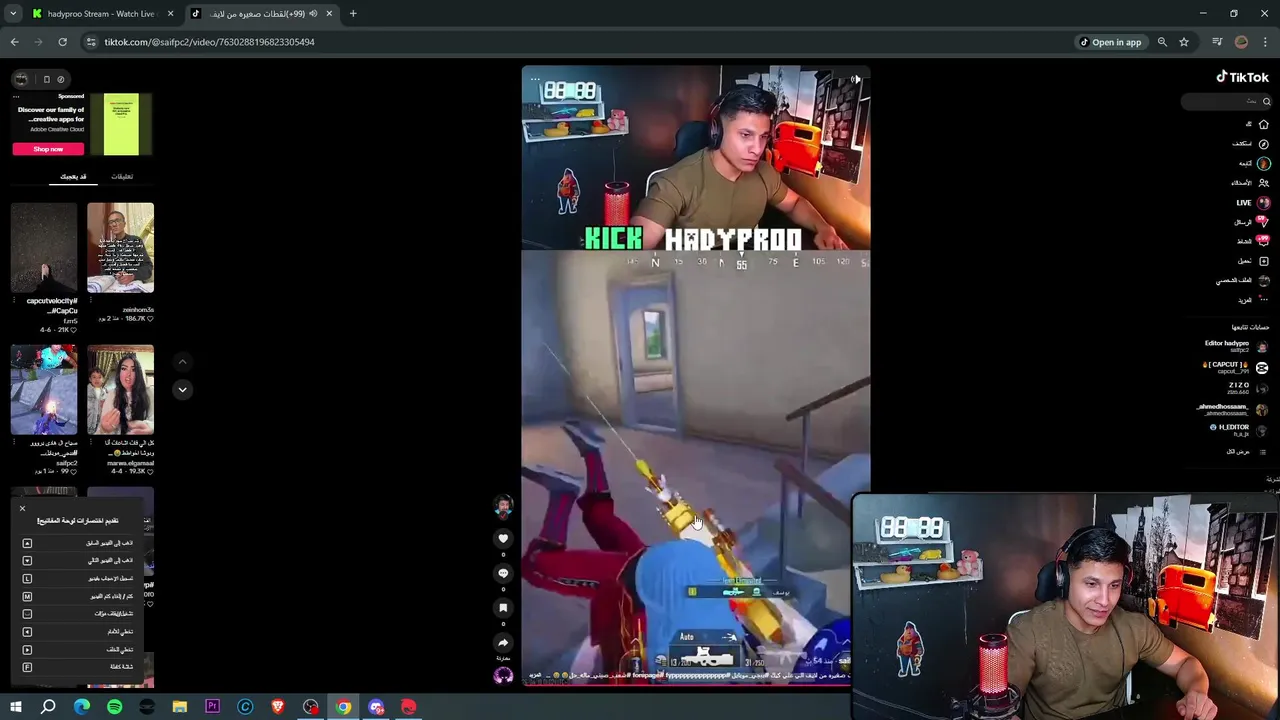The width and height of the screenshot is (1280, 720).
Task: Close the TikTok browser tab
Action: pos(329,14)
